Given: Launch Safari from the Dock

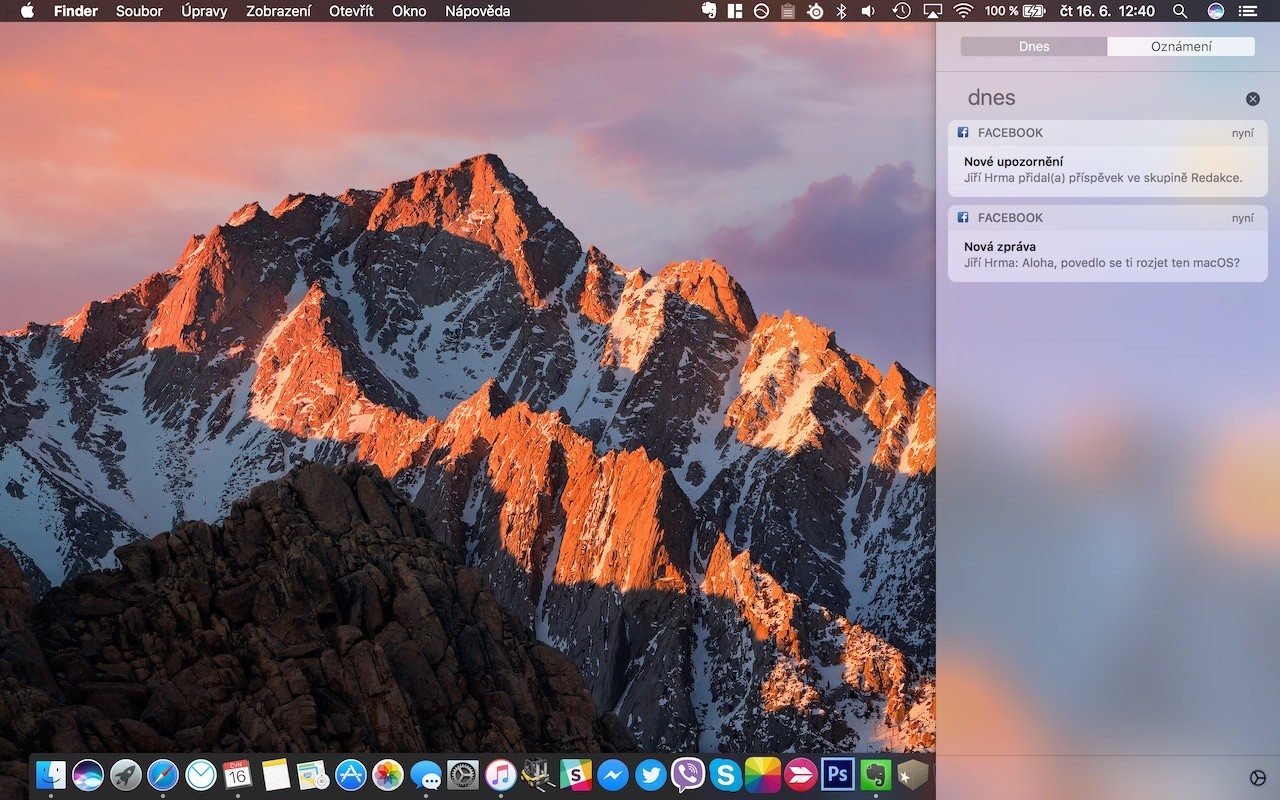Looking at the screenshot, I should [x=163, y=775].
